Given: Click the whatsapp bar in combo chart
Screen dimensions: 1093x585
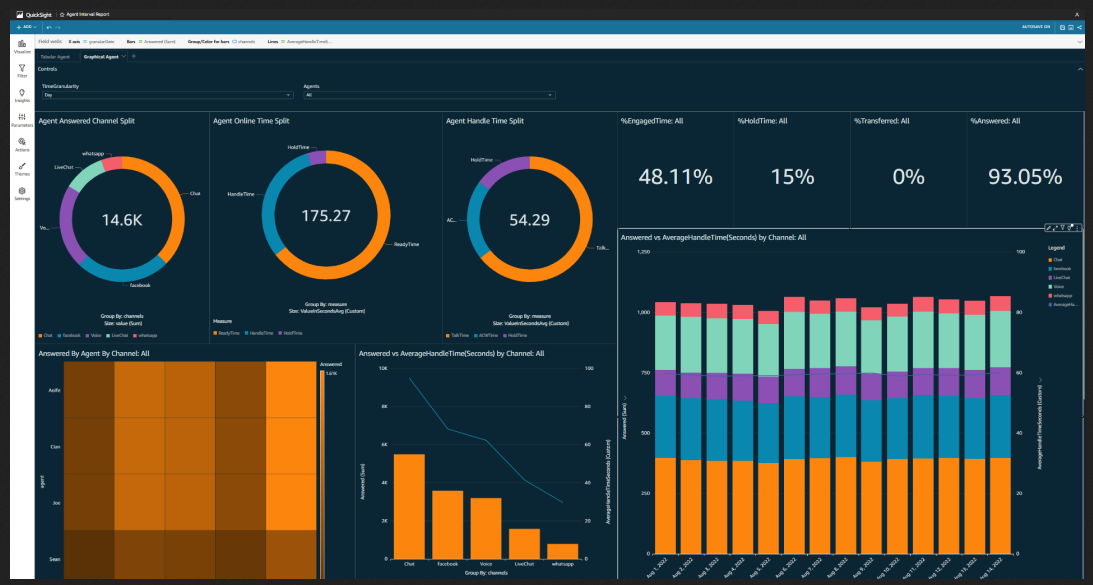Looking at the screenshot, I should [x=563, y=551].
